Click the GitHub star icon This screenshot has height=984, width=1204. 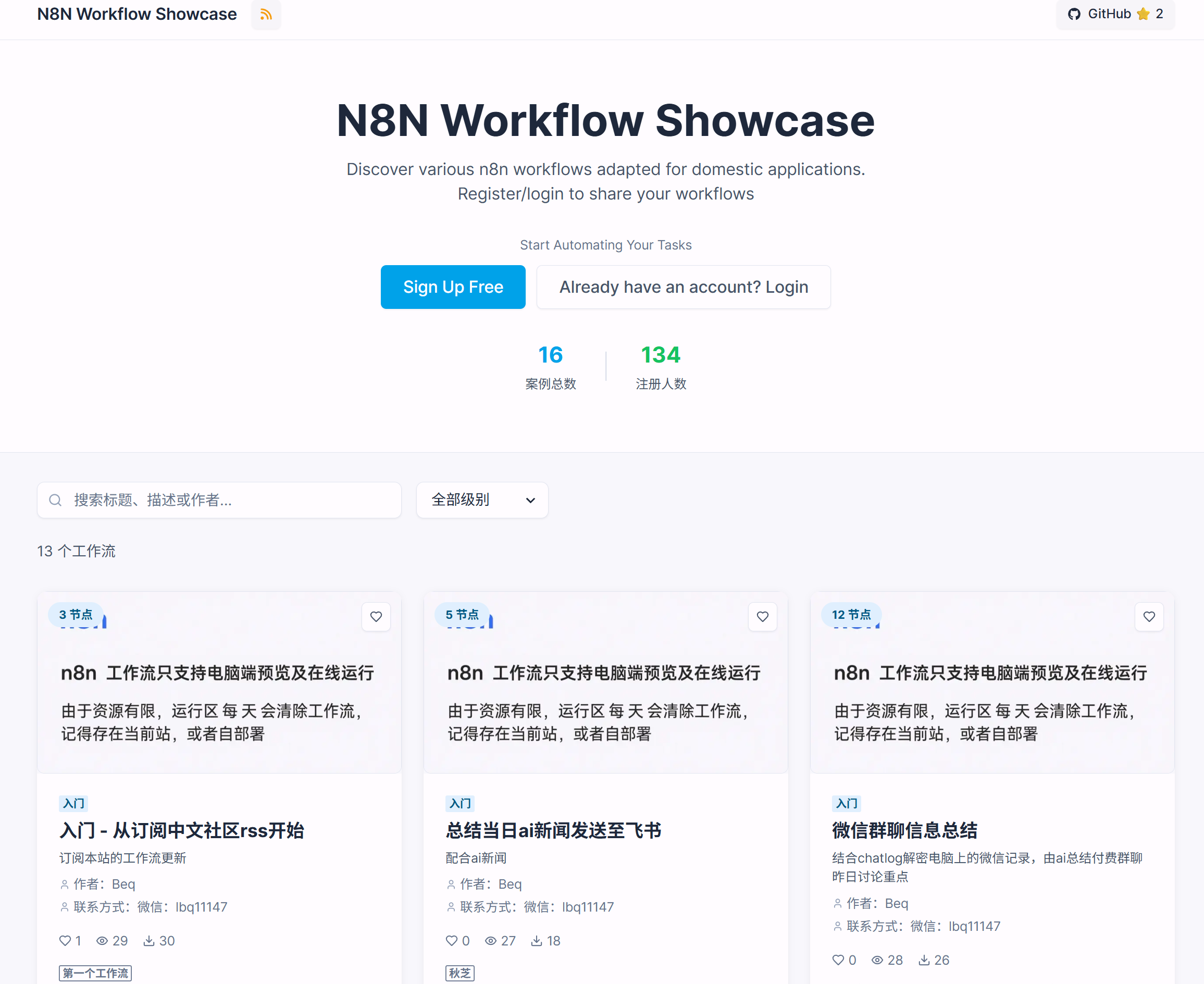1144,14
